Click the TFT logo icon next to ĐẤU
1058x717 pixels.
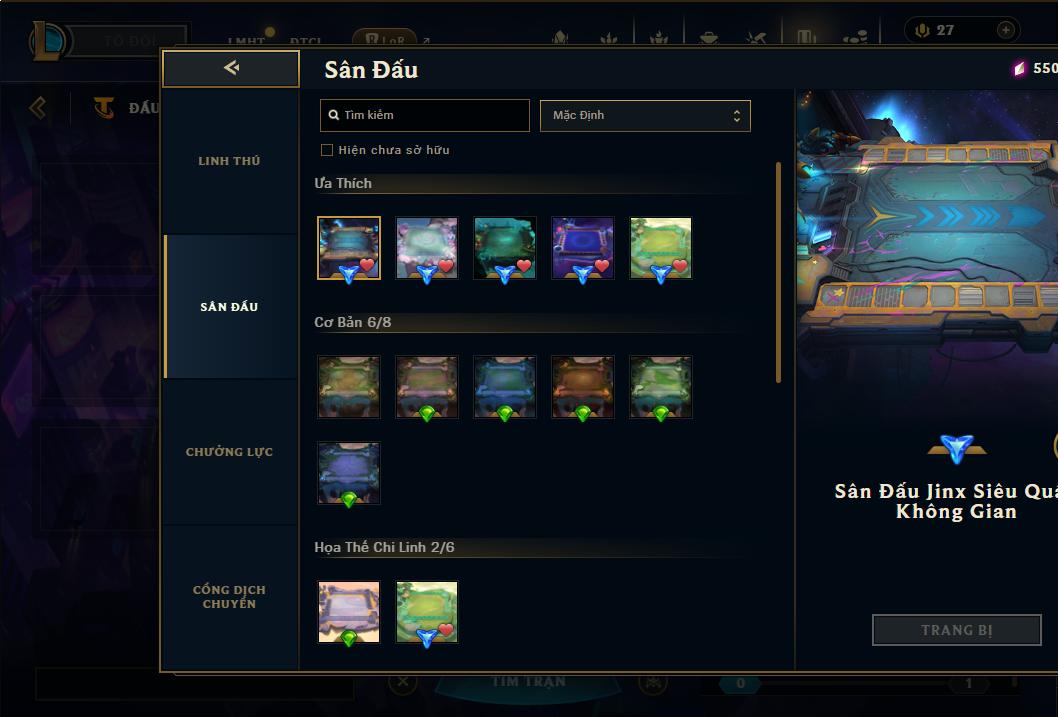tap(104, 107)
